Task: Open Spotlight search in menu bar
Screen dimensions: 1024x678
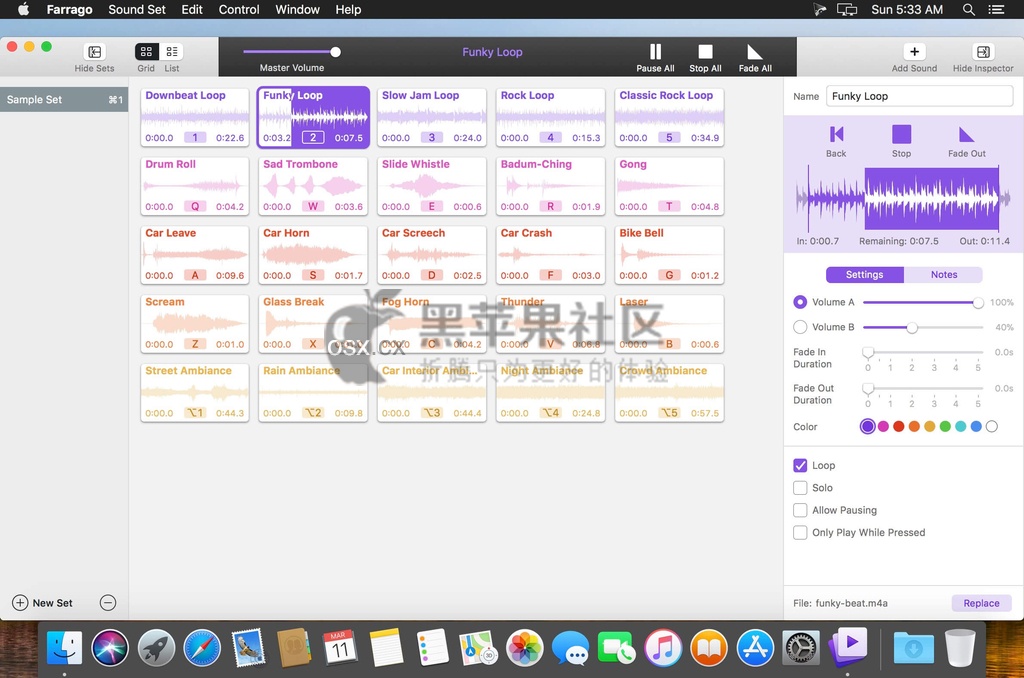Action: [x=968, y=10]
